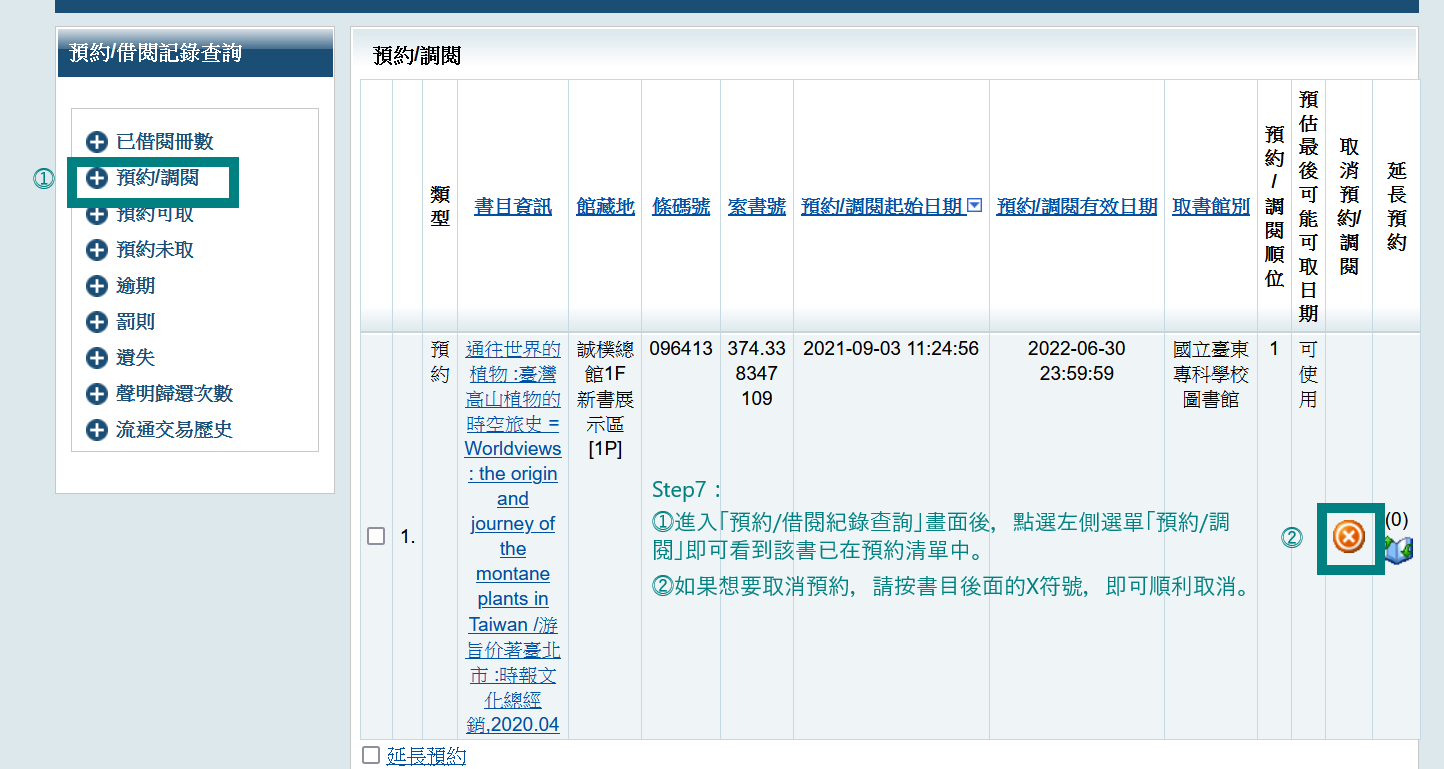1444x769 pixels.
Task: Open the book title link 通往世界的植物
Action: pyautogui.click(x=513, y=537)
